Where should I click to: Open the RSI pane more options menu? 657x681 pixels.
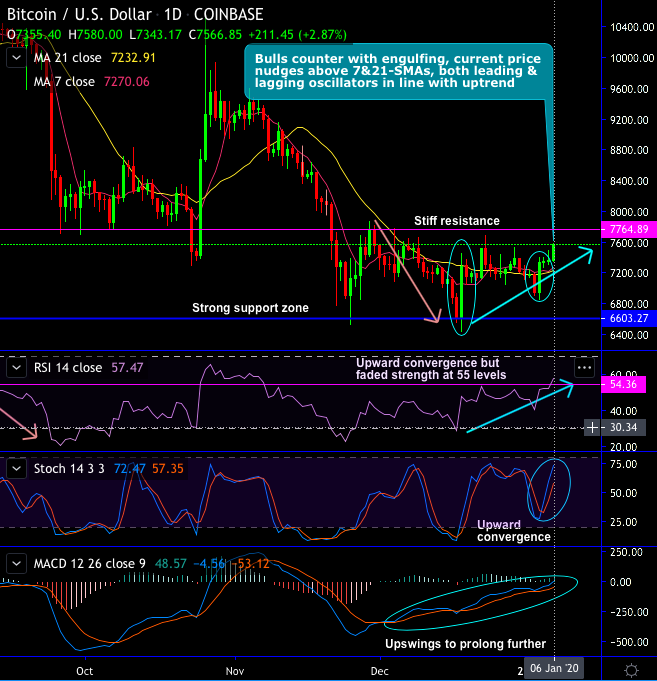(x=584, y=368)
